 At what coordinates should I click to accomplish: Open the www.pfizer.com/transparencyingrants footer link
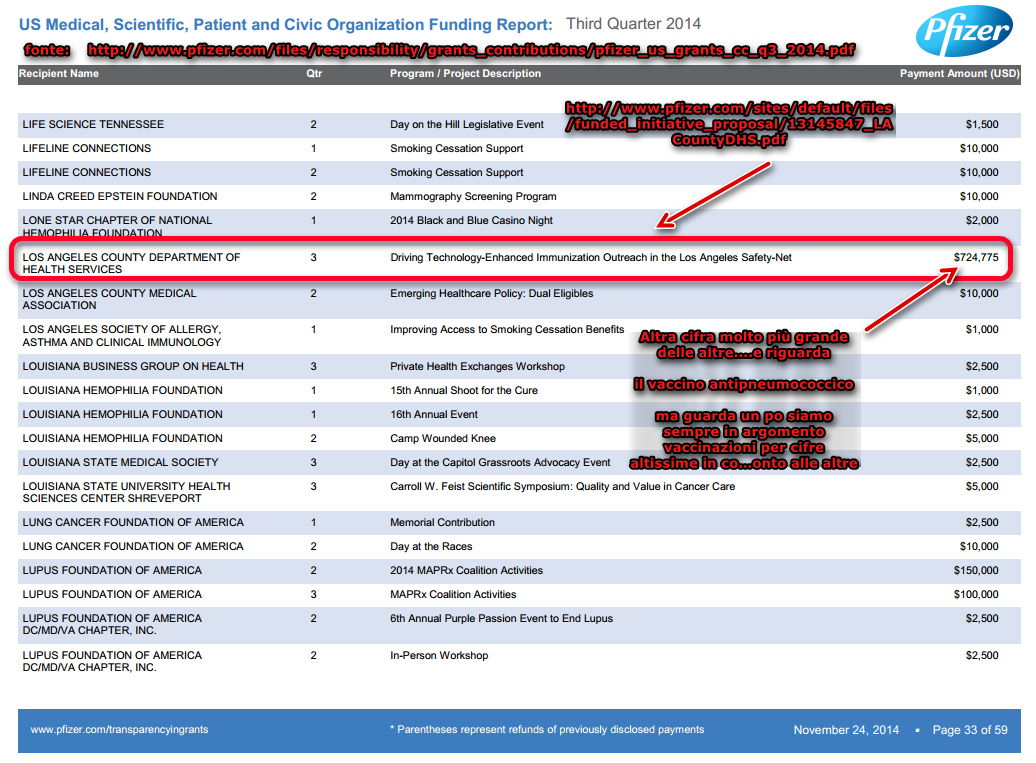[119, 729]
